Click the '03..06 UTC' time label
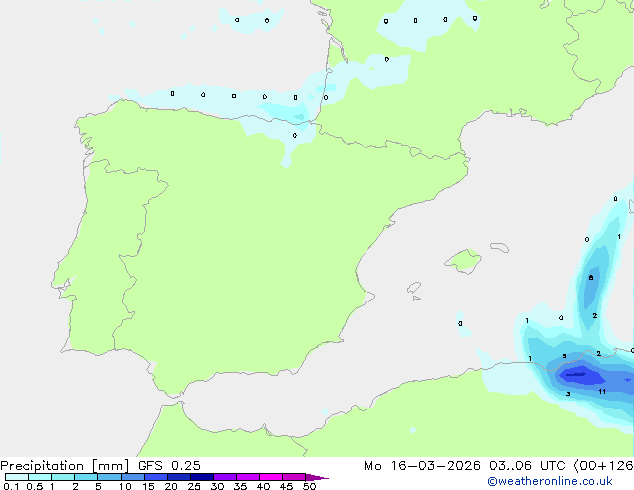Screen dimensions: 634x490 [527, 466]
